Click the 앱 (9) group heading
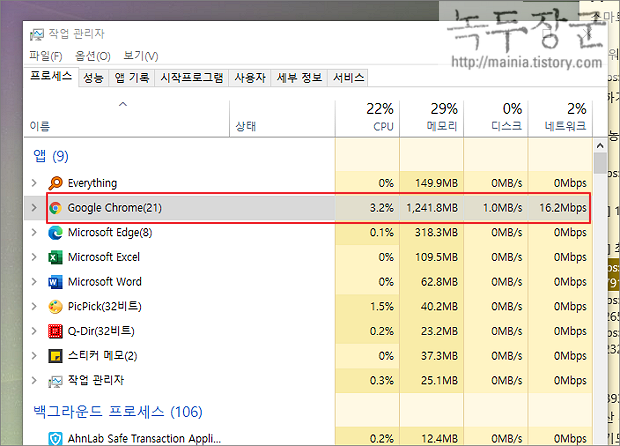The image size is (620, 446). coord(51,156)
